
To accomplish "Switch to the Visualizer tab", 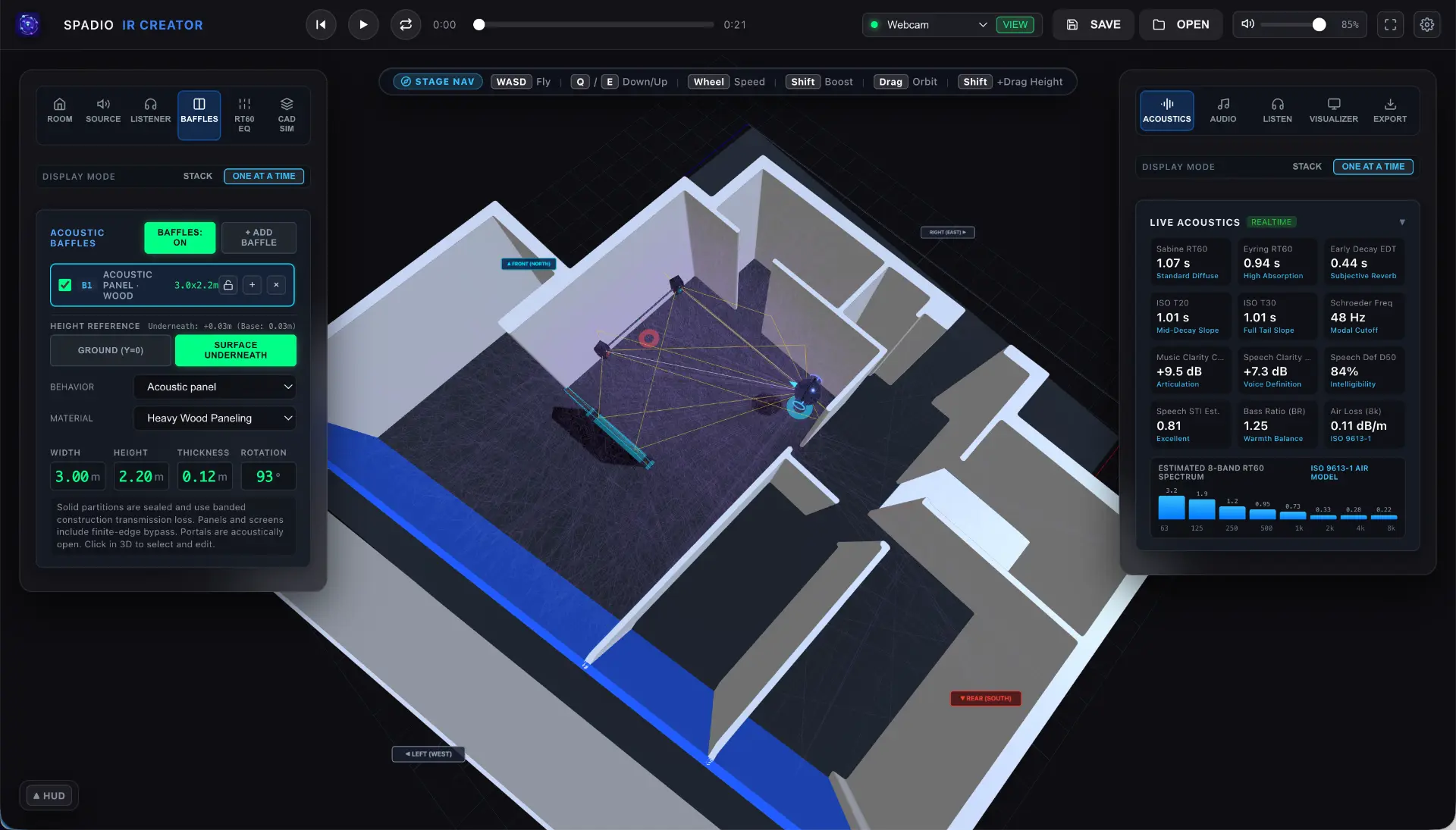I will [x=1333, y=111].
